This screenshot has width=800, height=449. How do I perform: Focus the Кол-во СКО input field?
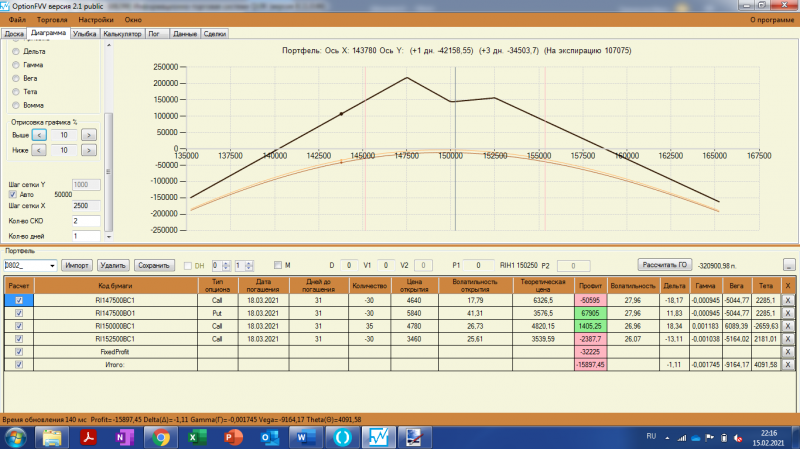[x=86, y=221]
